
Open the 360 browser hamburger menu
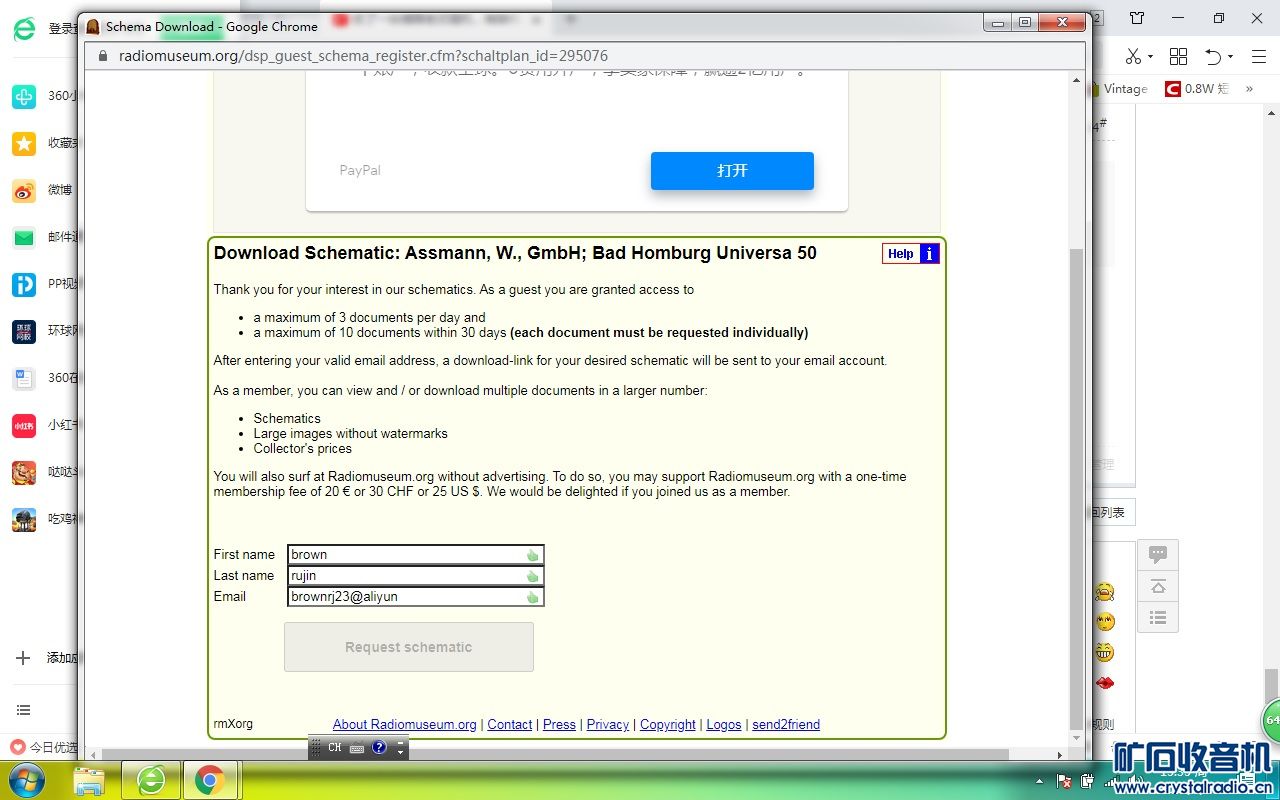click(x=1259, y=56)
